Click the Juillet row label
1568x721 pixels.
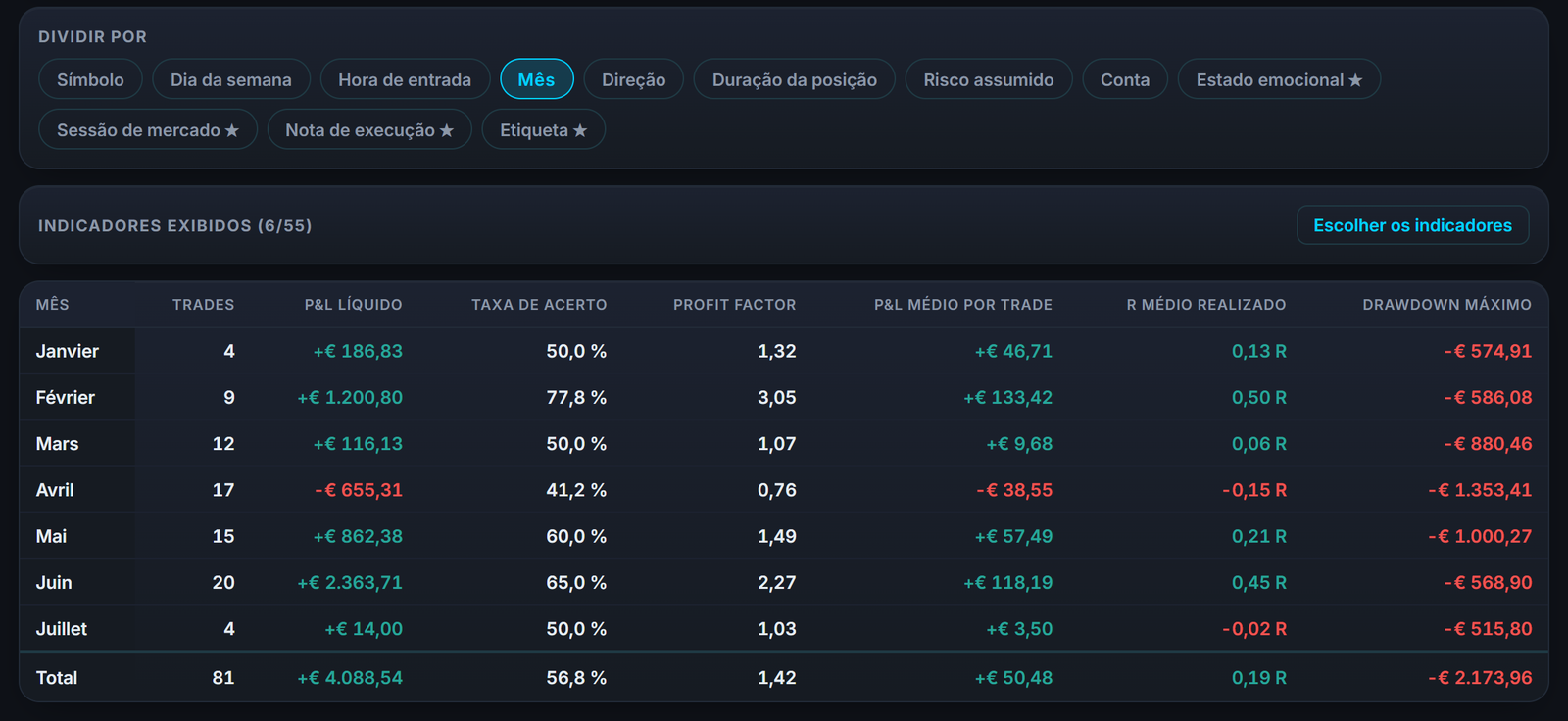[x=62, y=629]
